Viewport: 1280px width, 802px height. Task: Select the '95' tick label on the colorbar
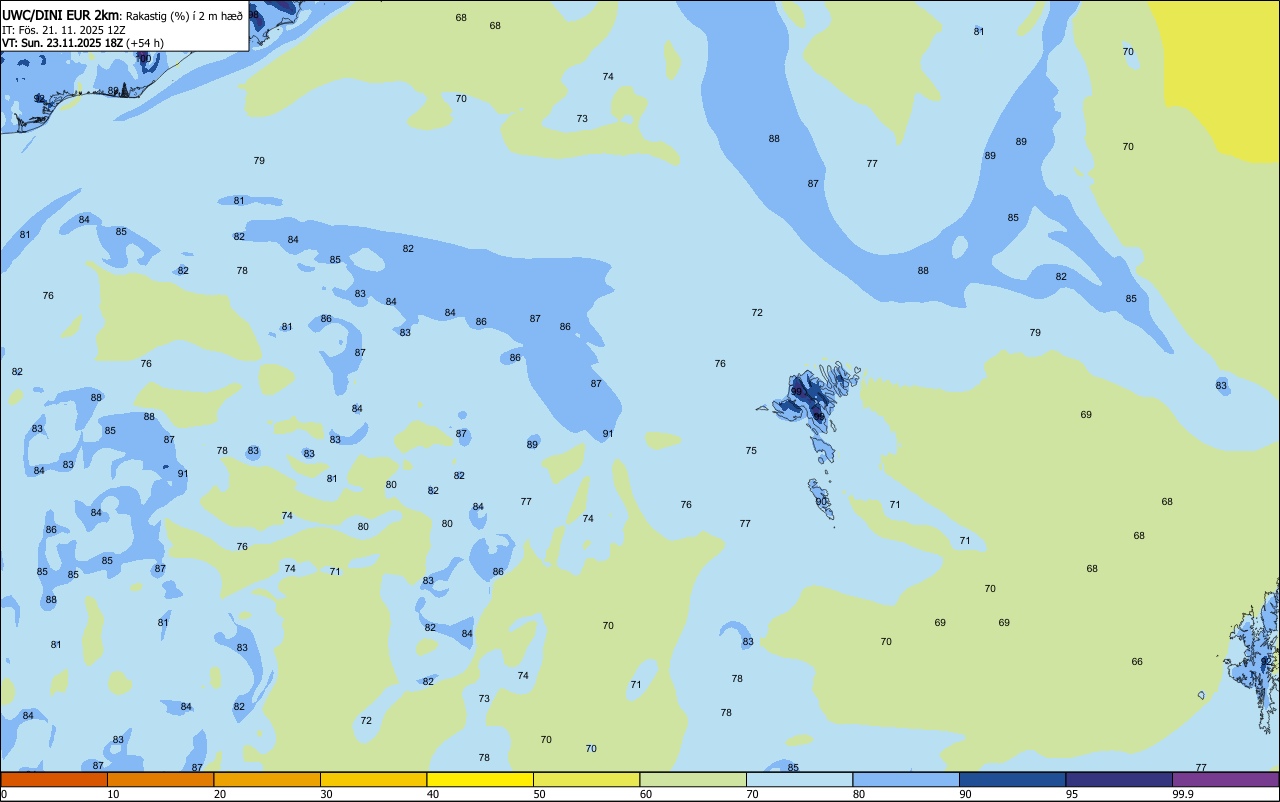coord(1072,794)
